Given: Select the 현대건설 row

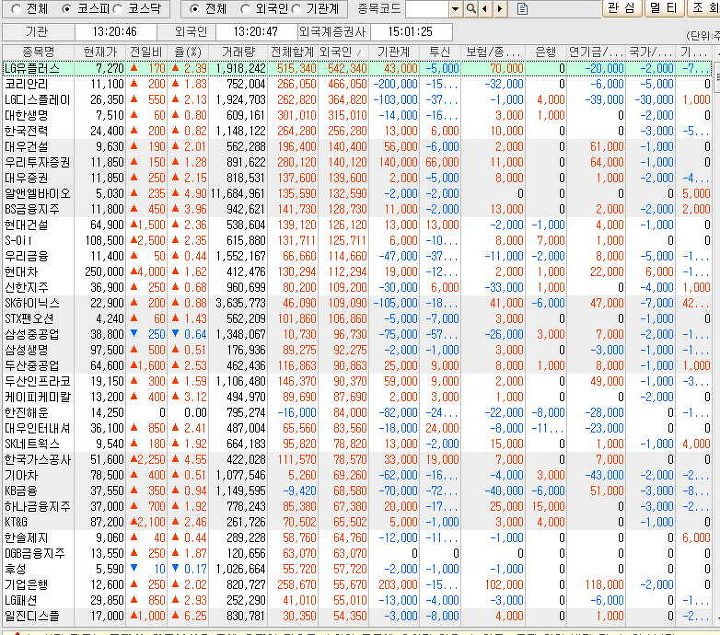Looking at the screenshot, I should 357,225.
